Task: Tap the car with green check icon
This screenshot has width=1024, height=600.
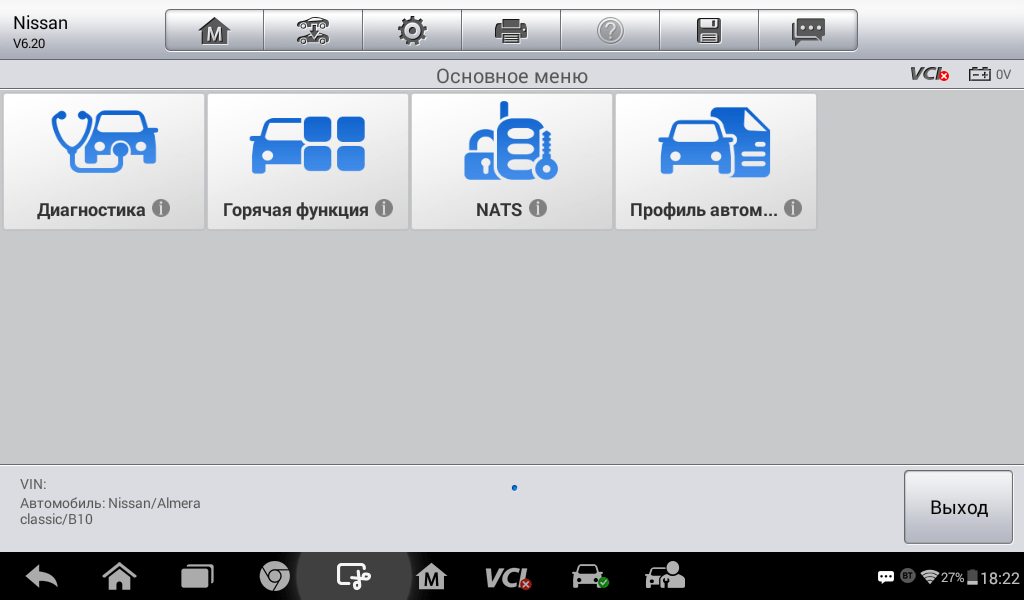Action: pyautogui.click(x=590, y=576)
